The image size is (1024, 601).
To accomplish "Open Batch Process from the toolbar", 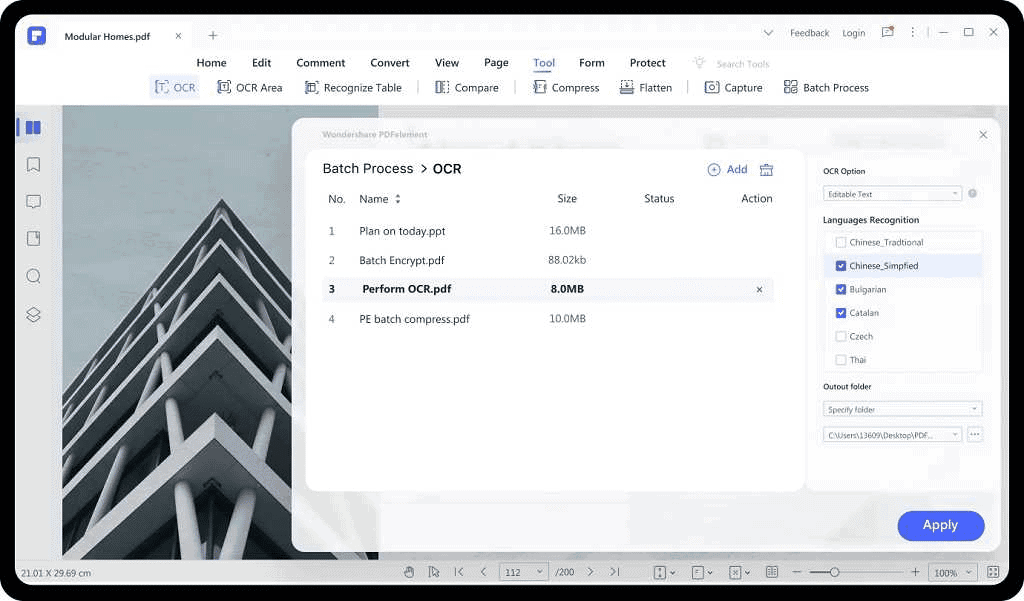I will (x=826, y=87).
